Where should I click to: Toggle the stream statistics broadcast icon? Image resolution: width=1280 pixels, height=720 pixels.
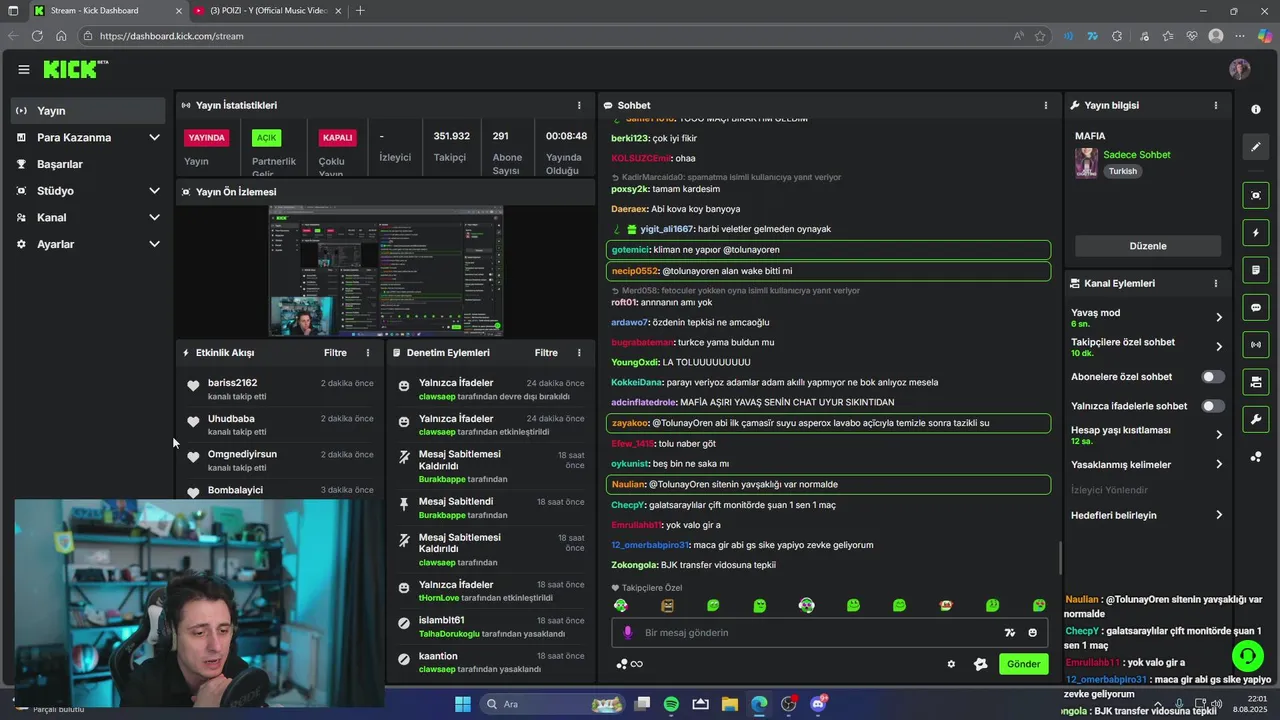[x=1256, y=345]
